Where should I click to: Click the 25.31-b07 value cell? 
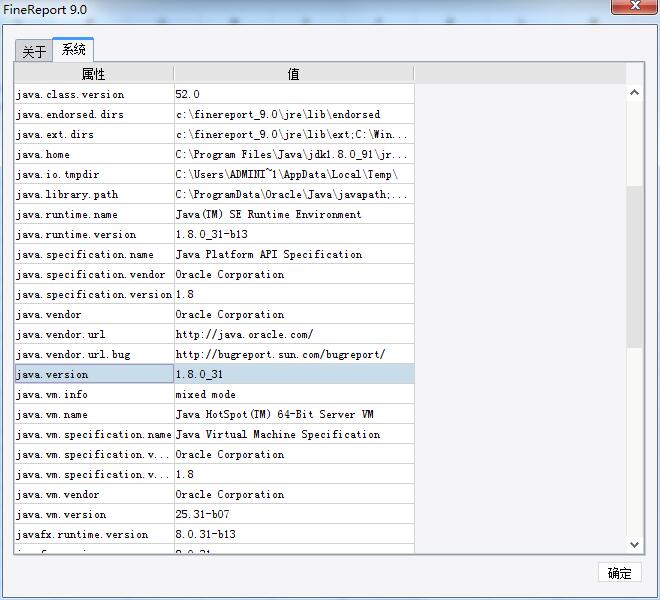point(294,514)
